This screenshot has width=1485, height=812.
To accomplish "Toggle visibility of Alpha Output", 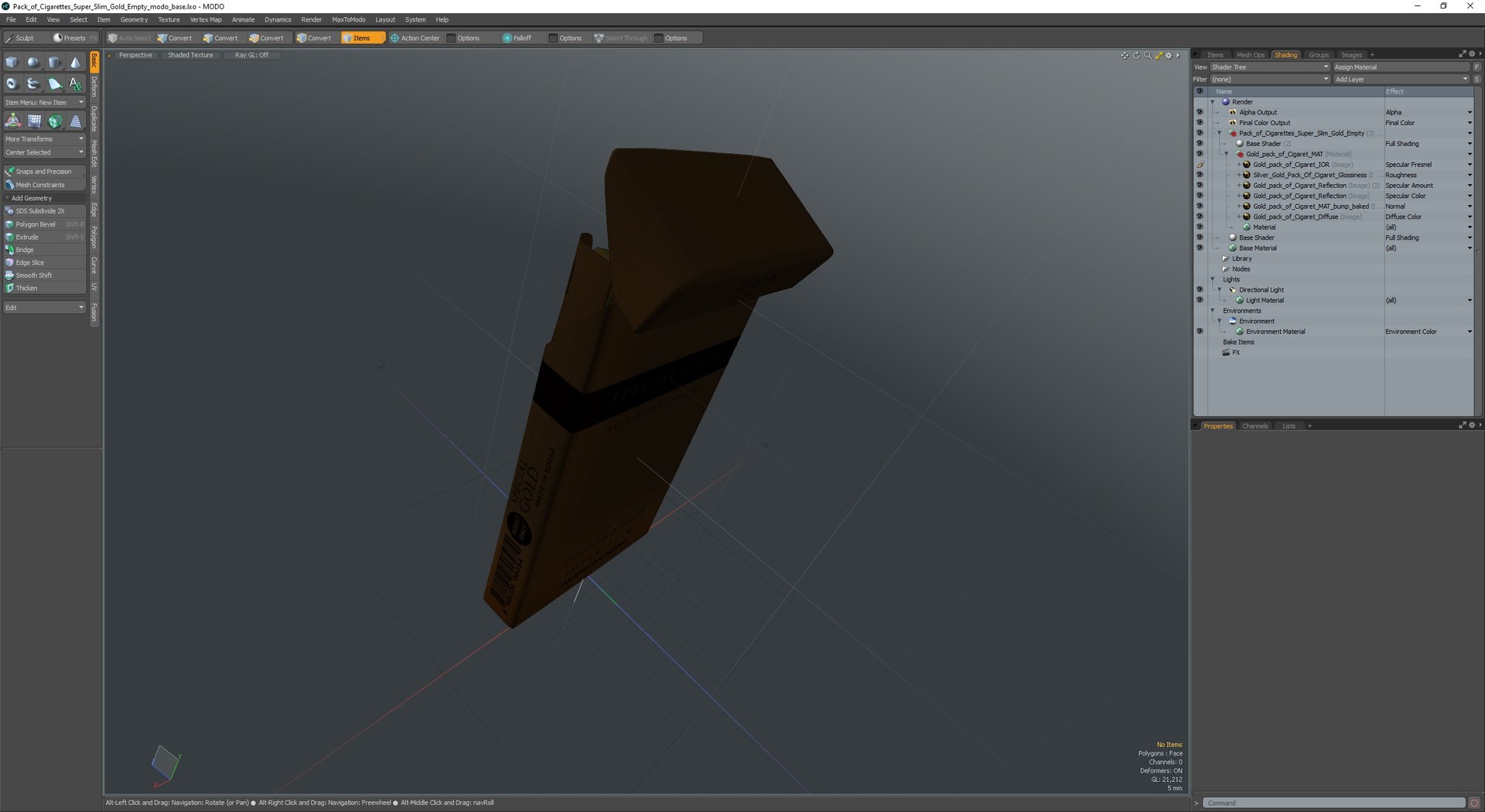I will pyautogui.click(x=1200, y=112).
